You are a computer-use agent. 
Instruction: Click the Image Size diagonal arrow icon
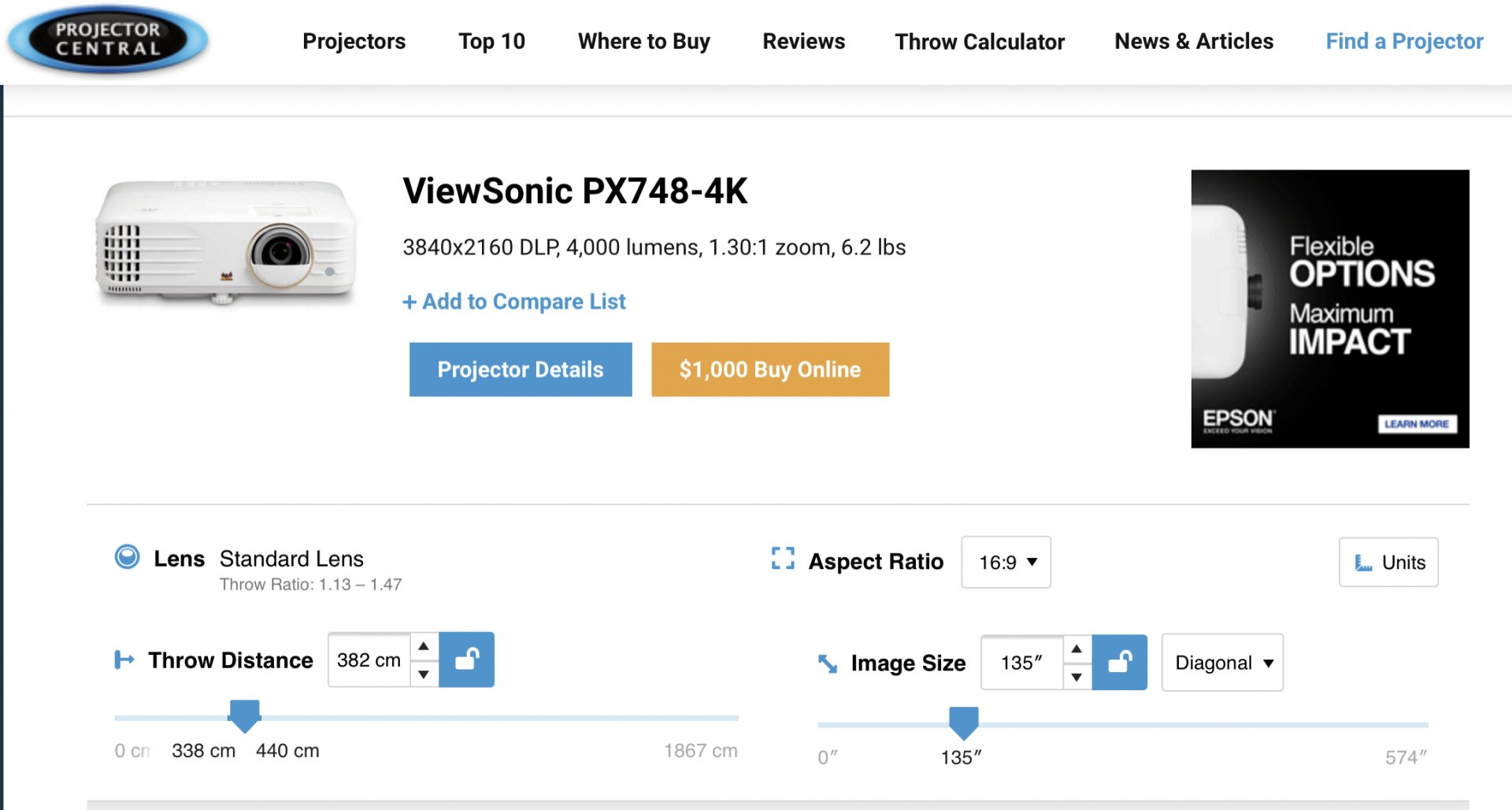[828, 663]
